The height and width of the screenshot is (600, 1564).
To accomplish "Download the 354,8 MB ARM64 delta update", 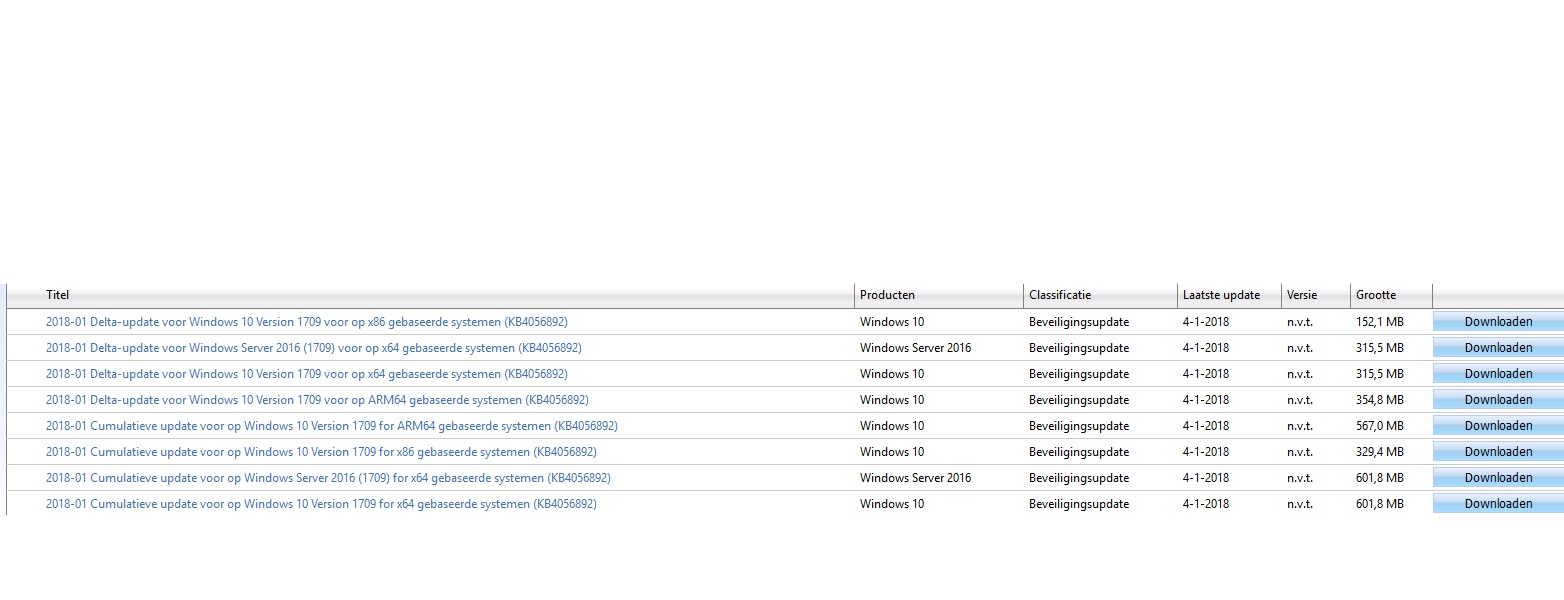I will click(1498, 400).
